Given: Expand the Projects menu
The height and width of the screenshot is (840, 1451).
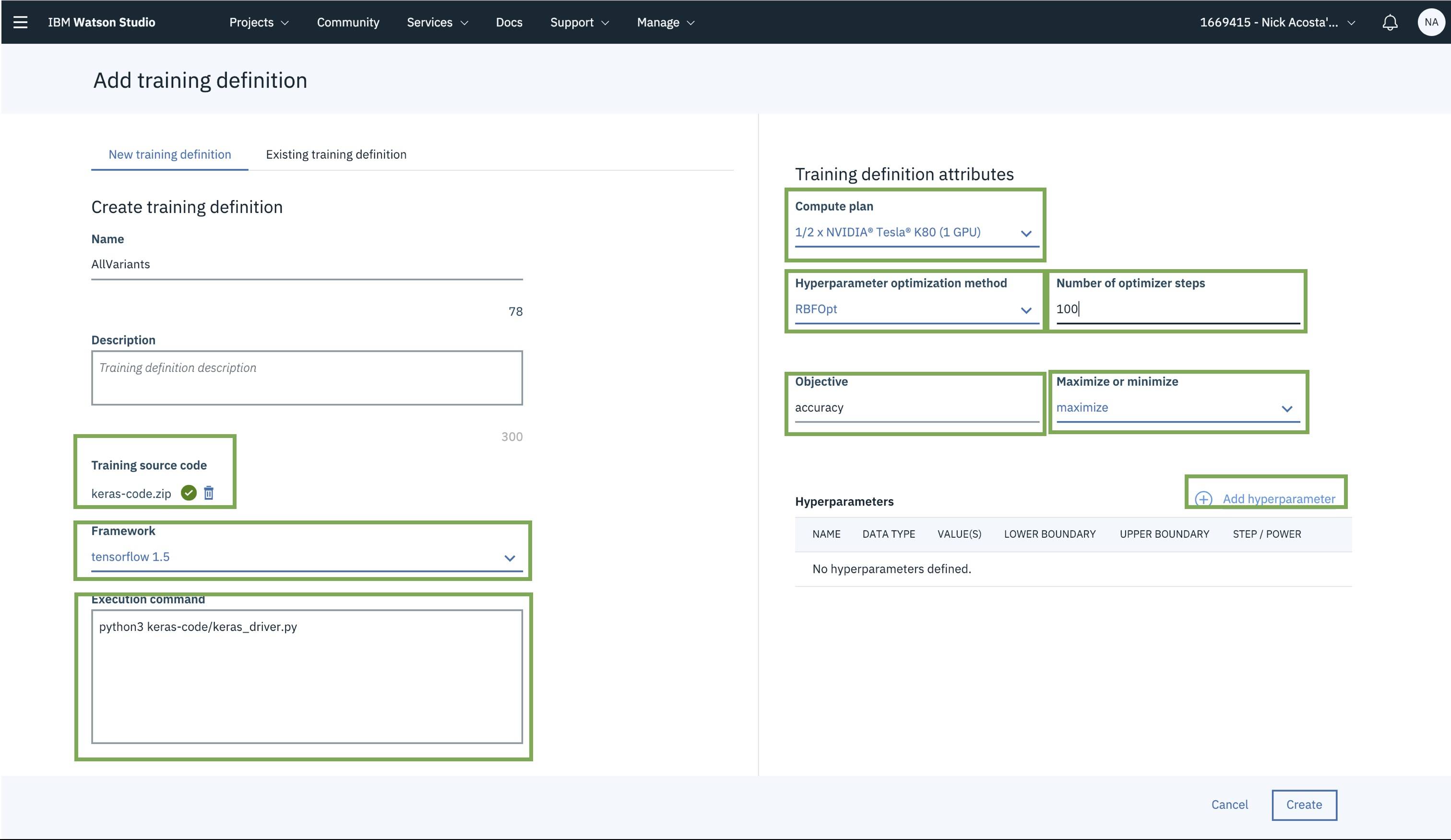Looking at the screenshot, I should tap(259, 23).
